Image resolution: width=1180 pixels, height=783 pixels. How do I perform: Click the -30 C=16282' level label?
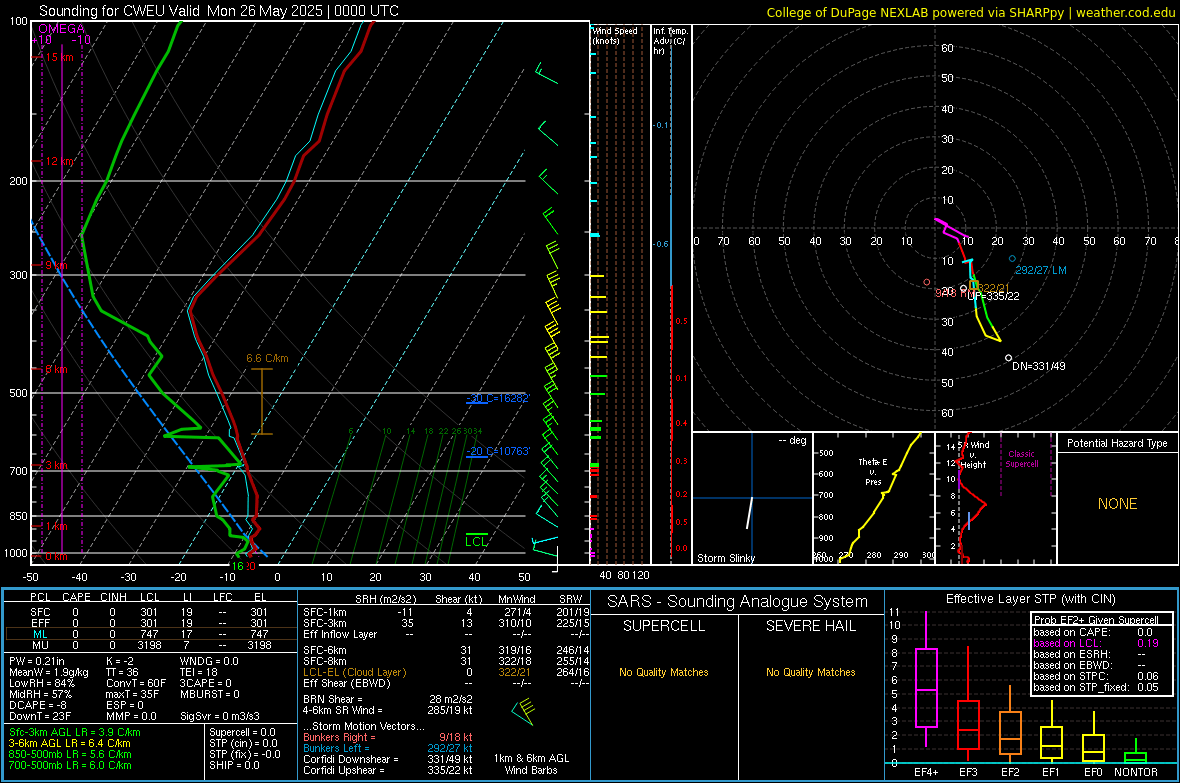click(x=498, y=398)
